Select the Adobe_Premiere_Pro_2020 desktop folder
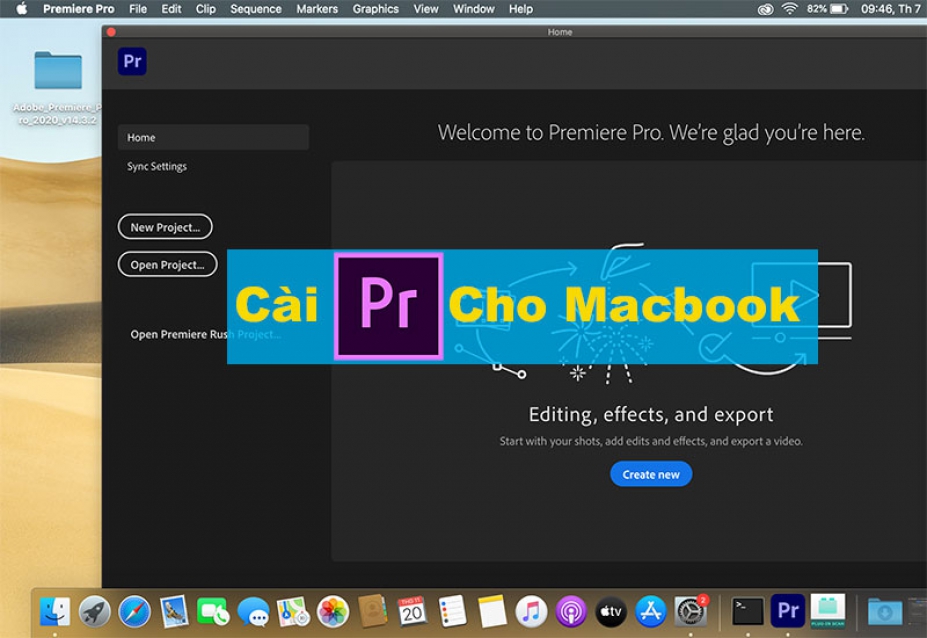Image resolution: width=927 pixels, height=638 pixels. [x=57, y=89]
